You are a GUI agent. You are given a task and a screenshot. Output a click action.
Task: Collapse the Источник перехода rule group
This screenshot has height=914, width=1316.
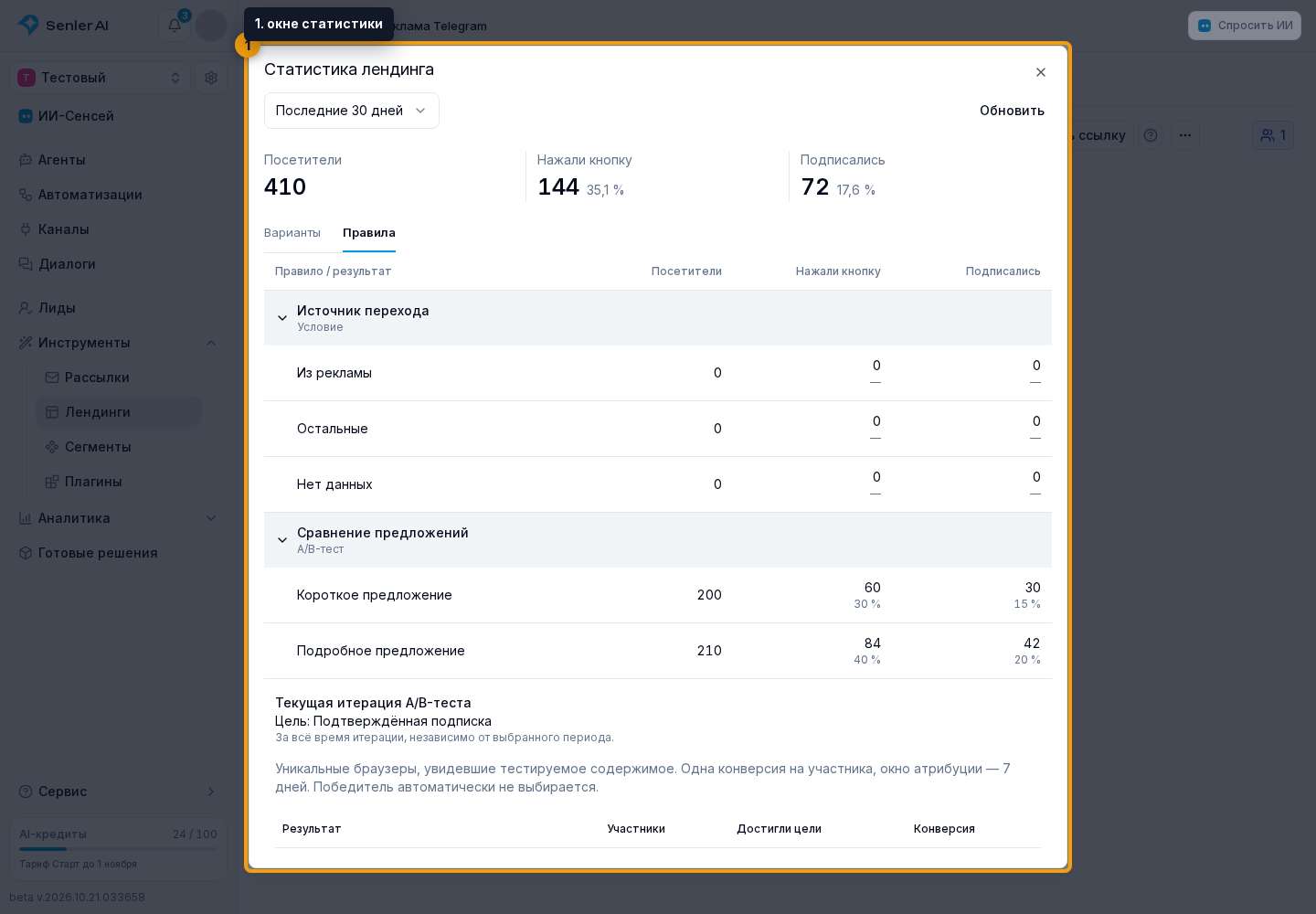point(282,318)
